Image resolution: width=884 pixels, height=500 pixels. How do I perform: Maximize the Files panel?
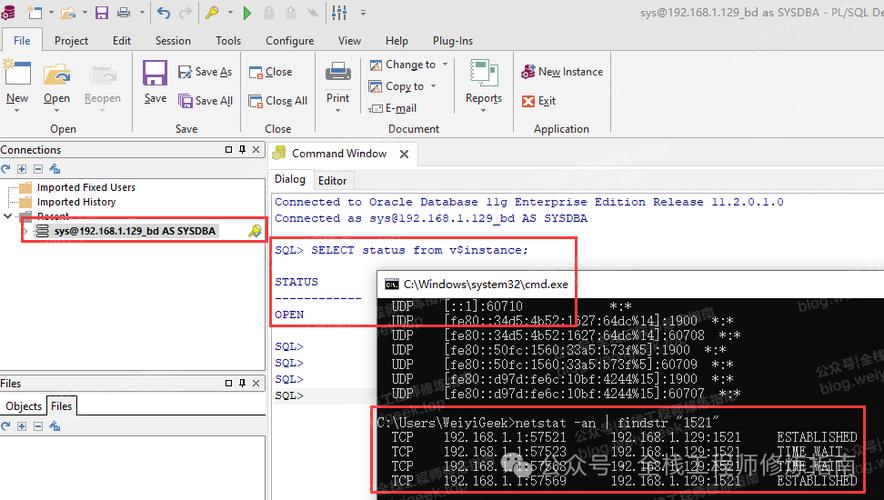[x=228, y=383]
